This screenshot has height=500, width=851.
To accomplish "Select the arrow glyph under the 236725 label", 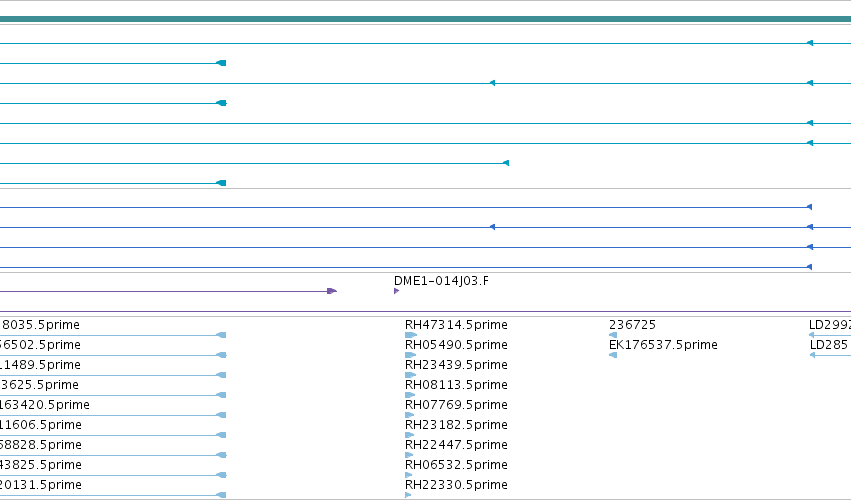I will (613, 335).
